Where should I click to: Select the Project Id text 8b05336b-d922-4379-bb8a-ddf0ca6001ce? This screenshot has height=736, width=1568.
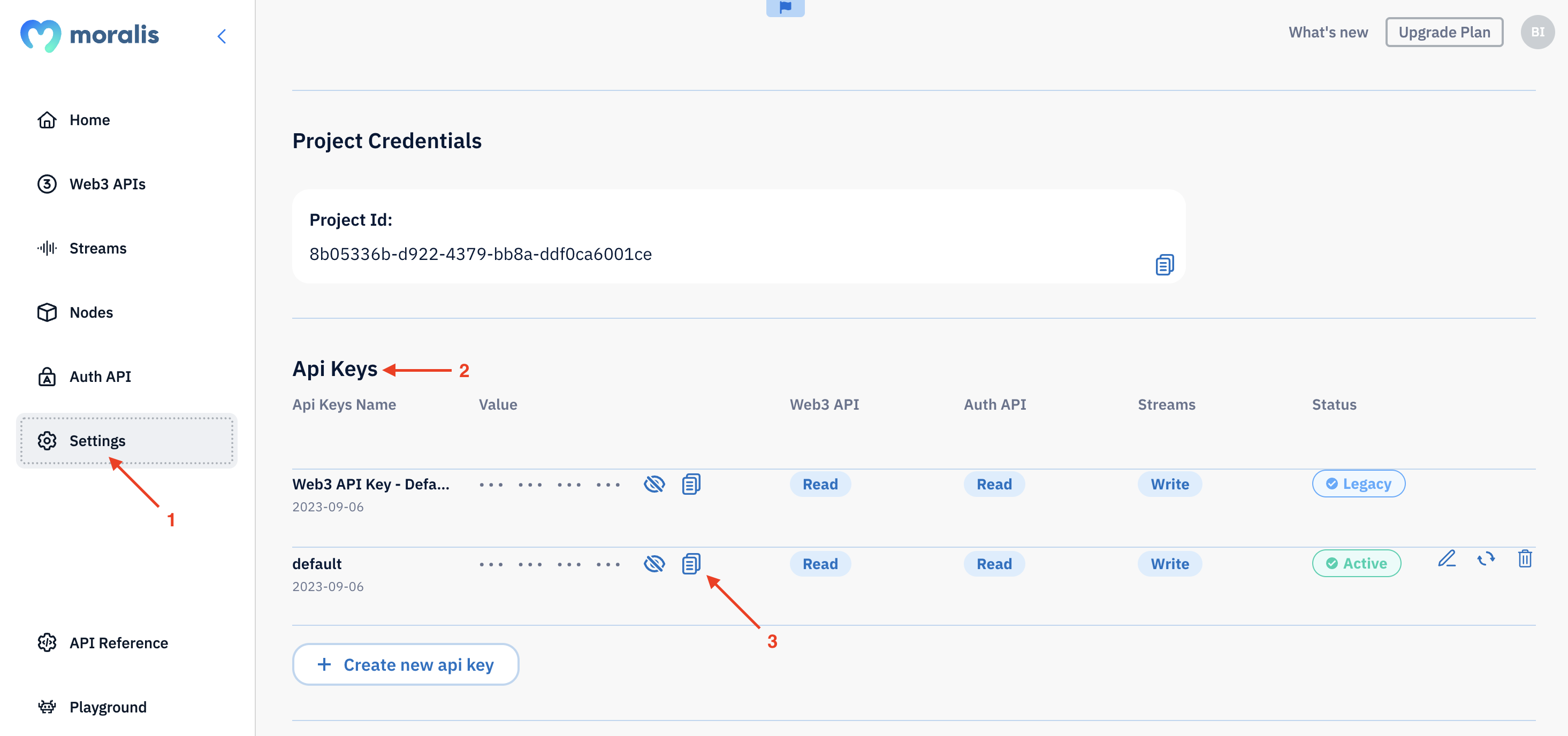point(480,254)
